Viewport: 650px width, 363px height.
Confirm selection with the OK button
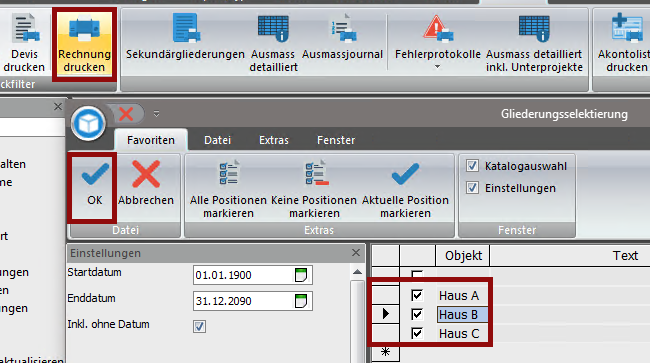pyautogui.click(x=95, y=186)
